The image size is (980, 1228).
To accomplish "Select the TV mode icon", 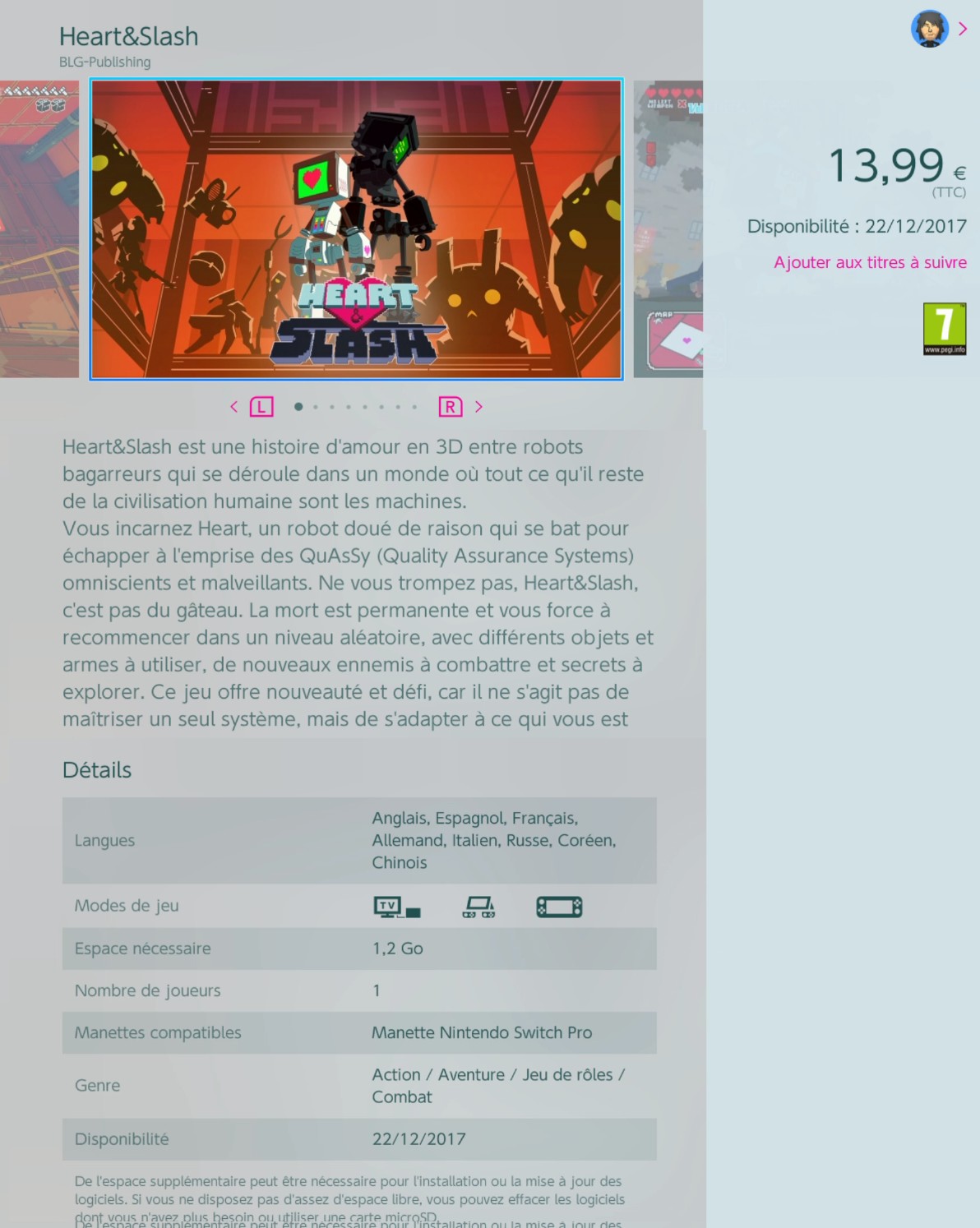I will (x=397, y=907).
